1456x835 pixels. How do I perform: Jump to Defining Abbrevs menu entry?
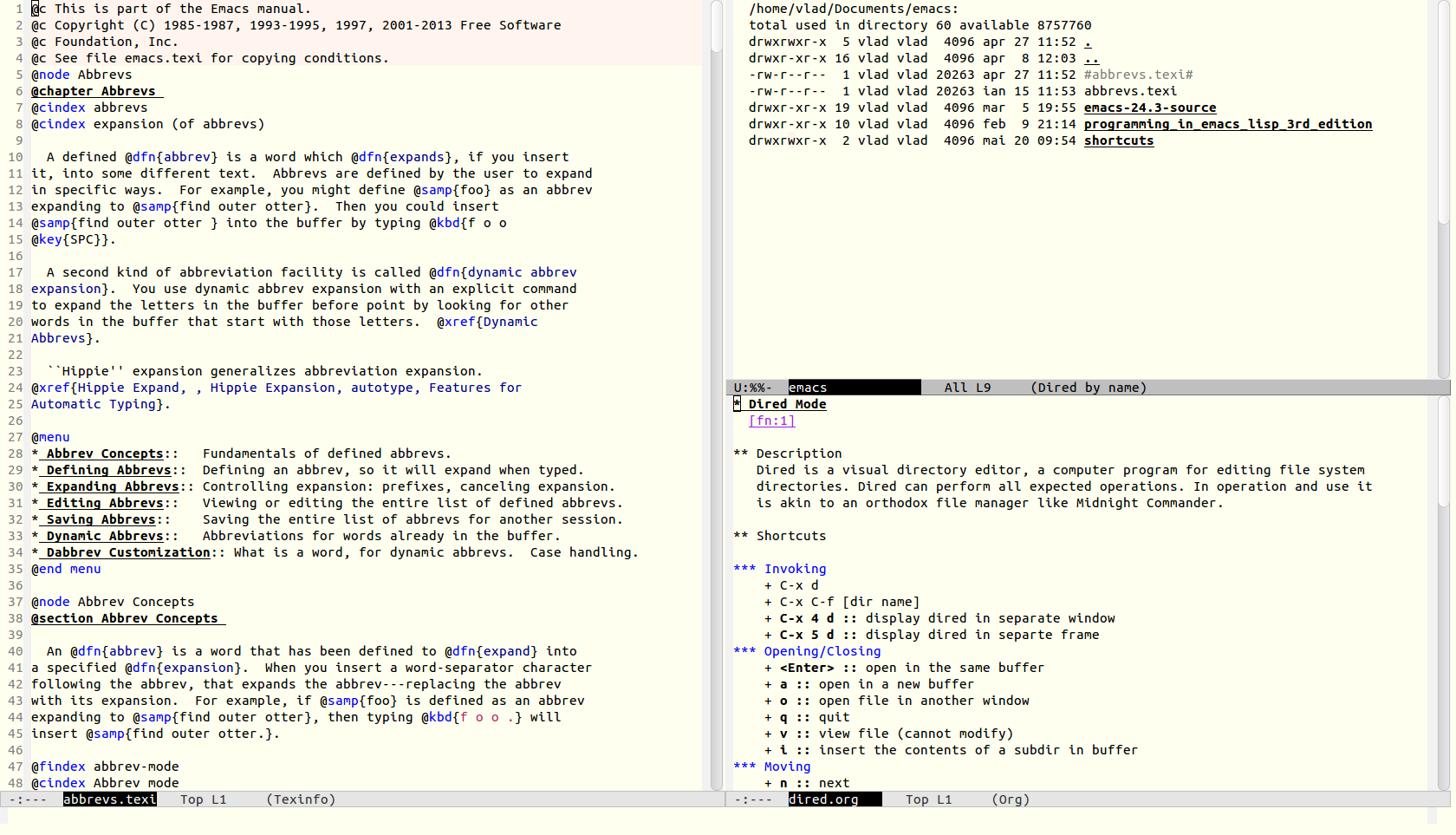pyautogui.click(x=108, y=470)
